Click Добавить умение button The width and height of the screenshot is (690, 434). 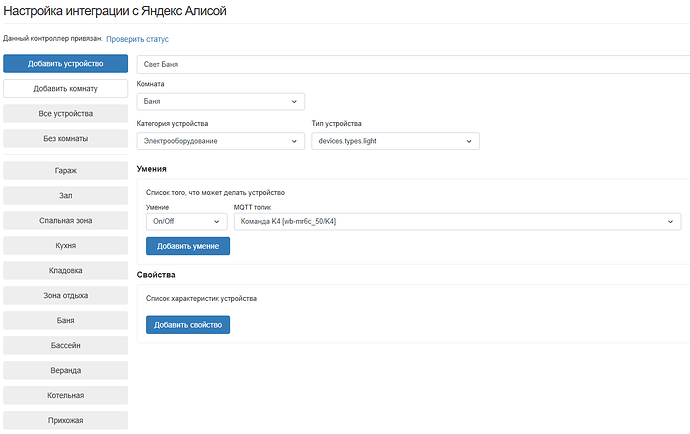point(188,246)
